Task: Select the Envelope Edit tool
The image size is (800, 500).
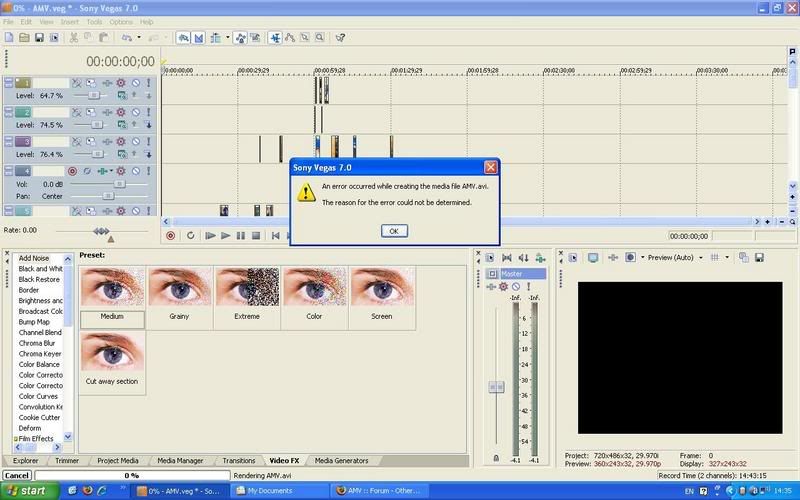Action: 290,37
